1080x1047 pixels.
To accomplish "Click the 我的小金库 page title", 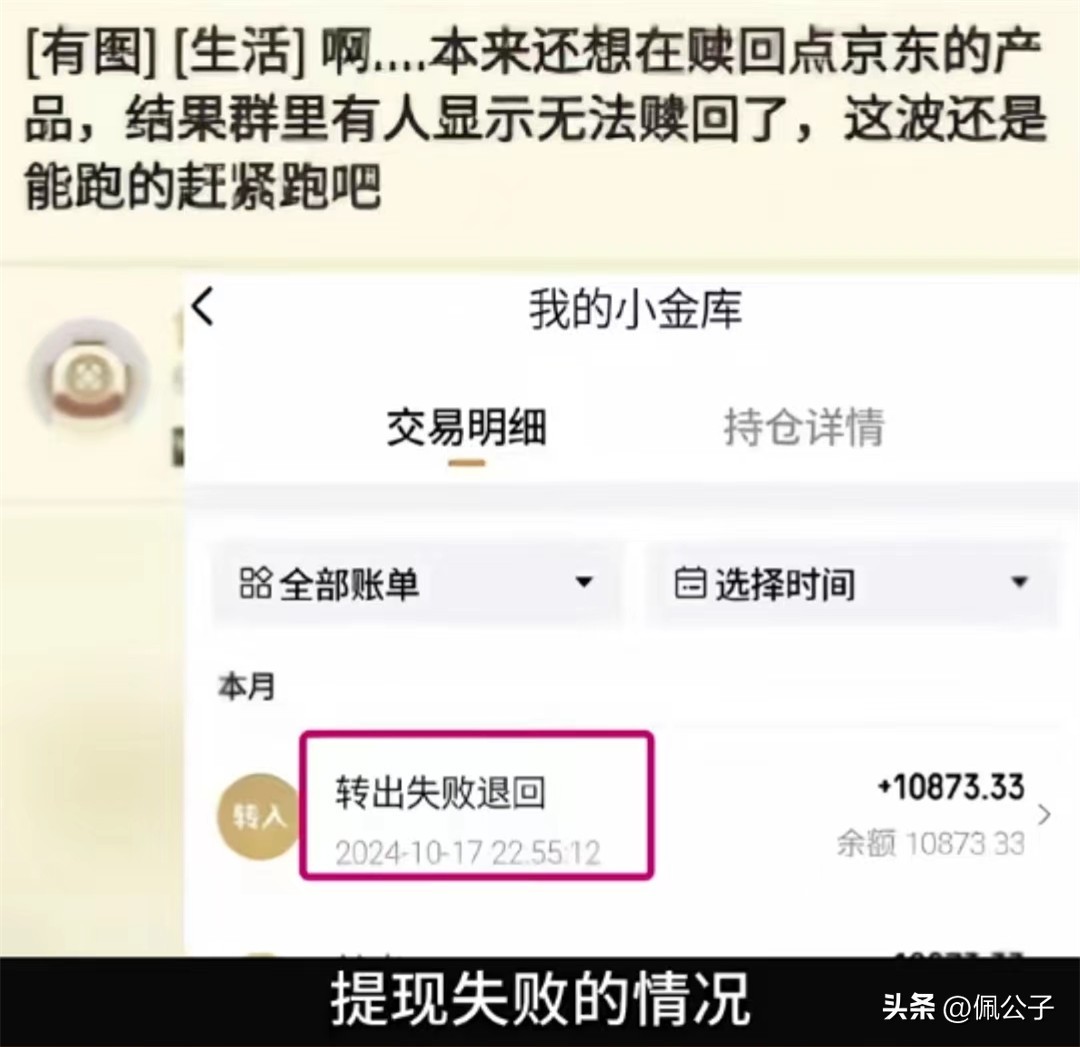I will pos(635,309).
